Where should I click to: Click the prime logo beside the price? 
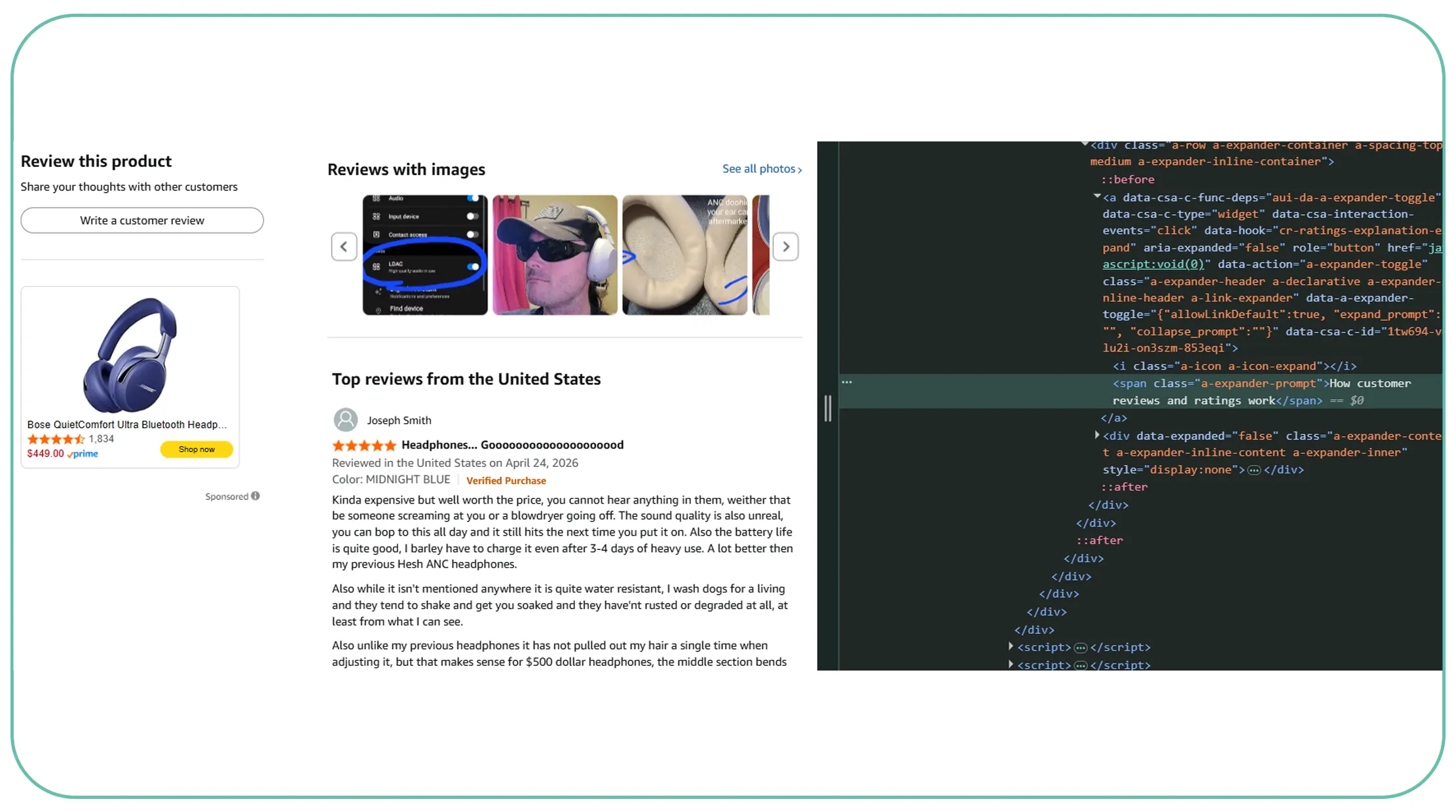[x=83, y=454]
